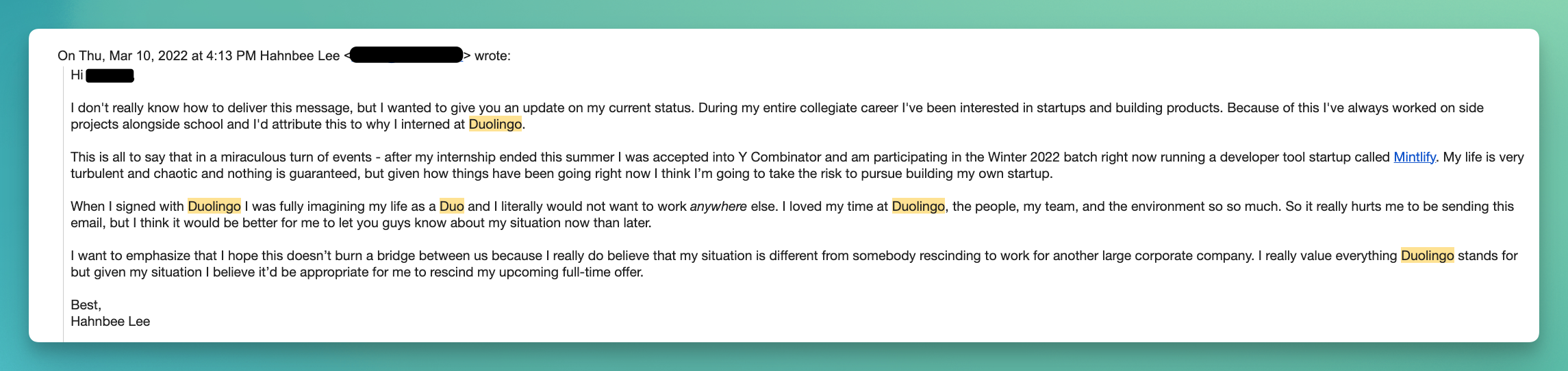
Task: Click the redacted sender email address
Action: (x=406, y=55)
